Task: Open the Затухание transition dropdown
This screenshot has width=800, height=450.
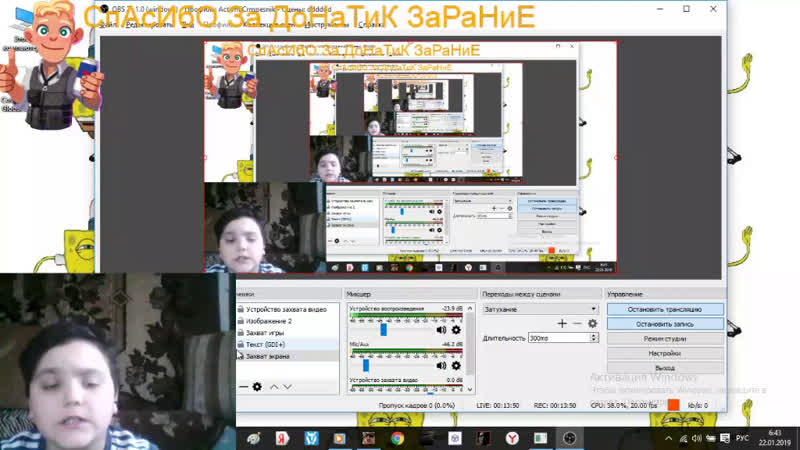Action: click(x=540, y=309)
